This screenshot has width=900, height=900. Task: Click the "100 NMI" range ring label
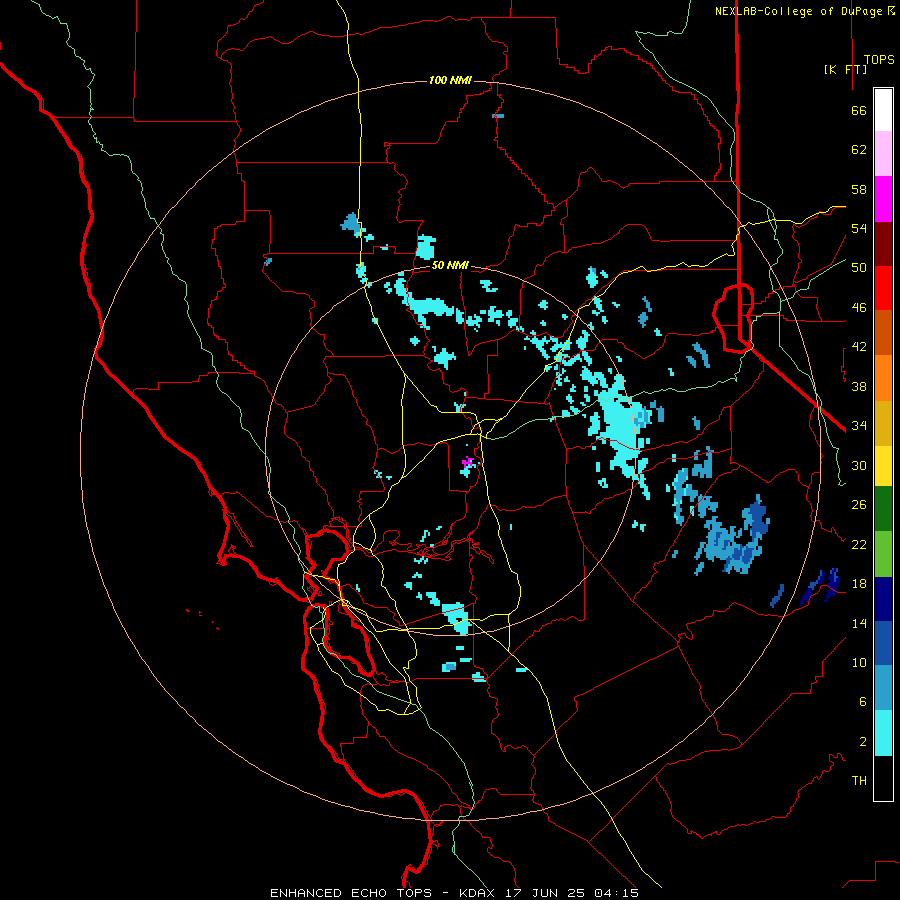[450, 80]
